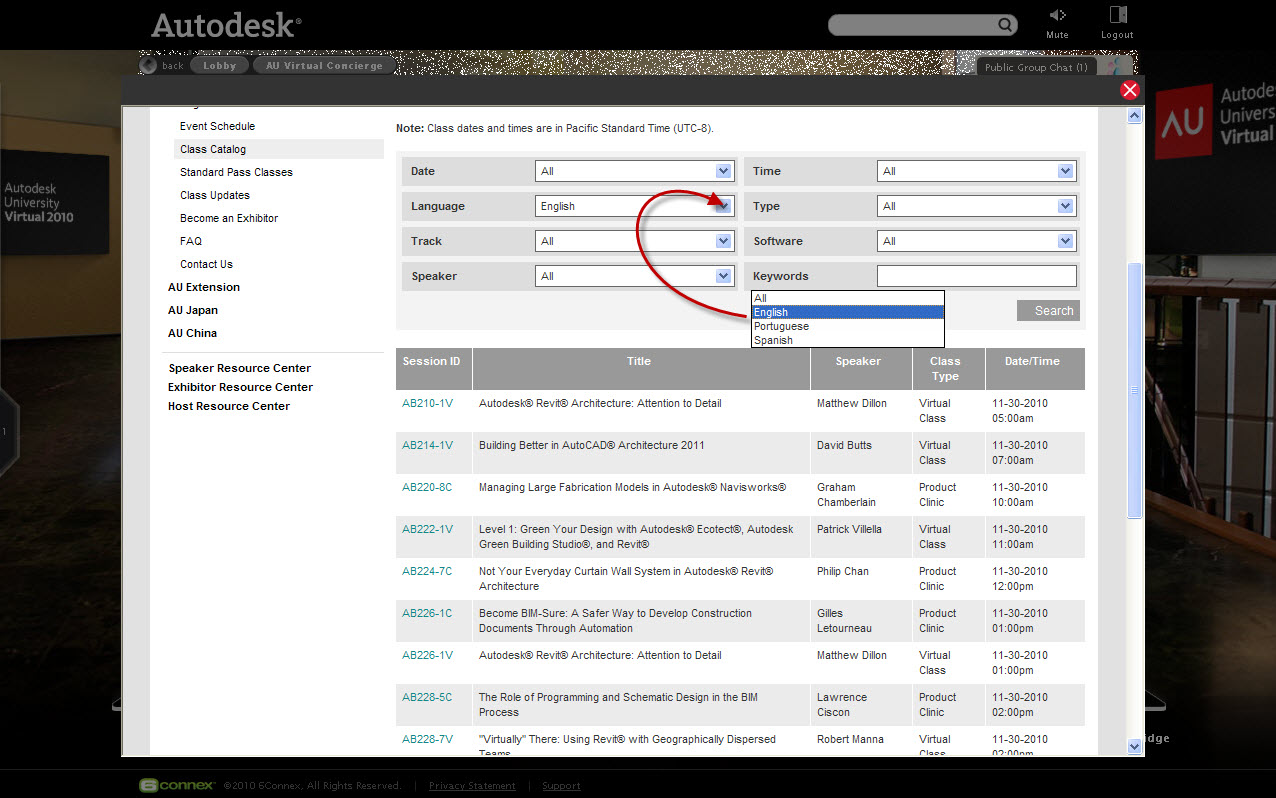Open Class Updates in sidebar
The height and width of the screenshot is (798, 1276).
tap(215, 195)
